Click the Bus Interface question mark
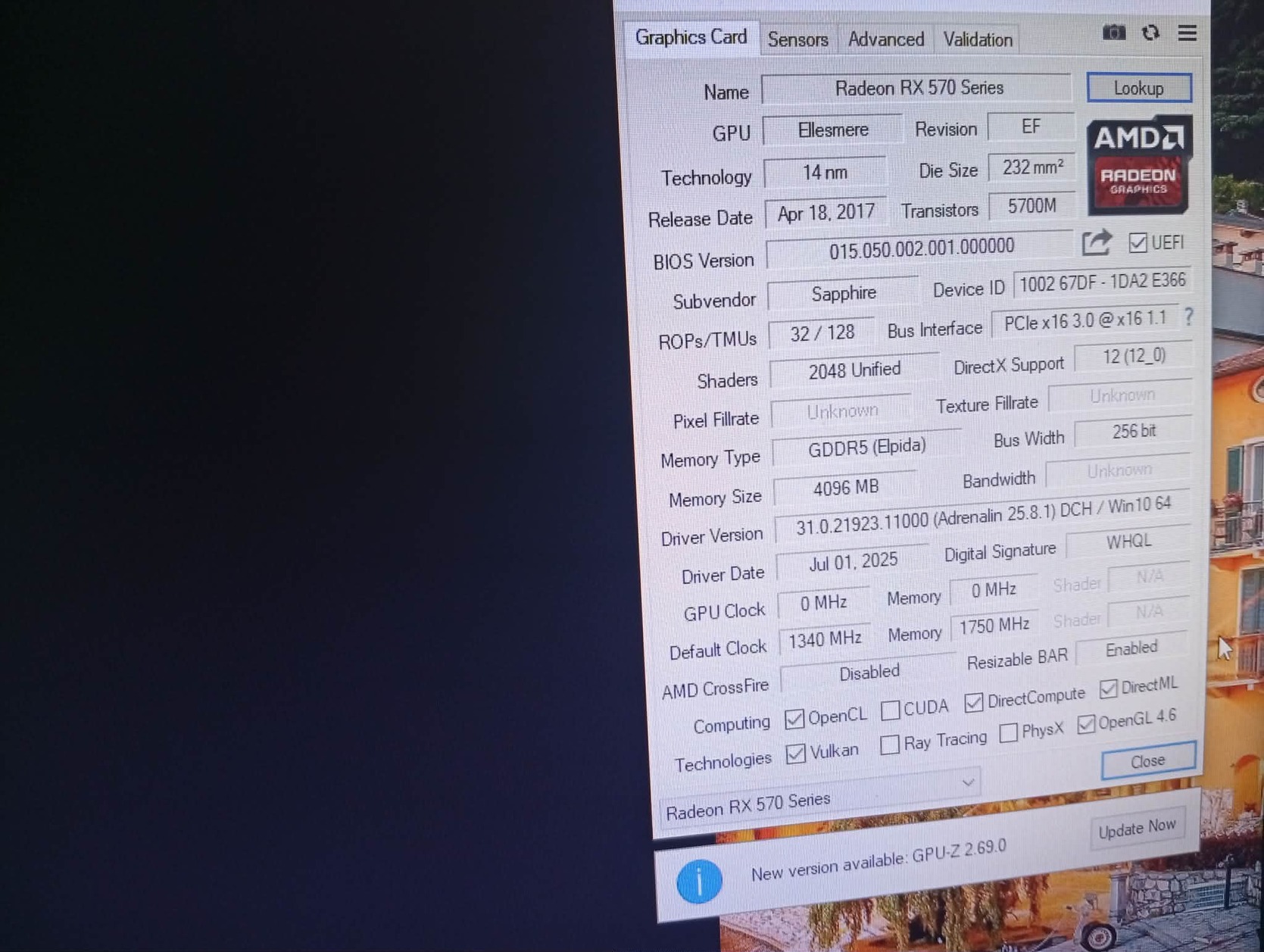The height and width of the screenshot is (952, 1264). [x=1188, y=317]
